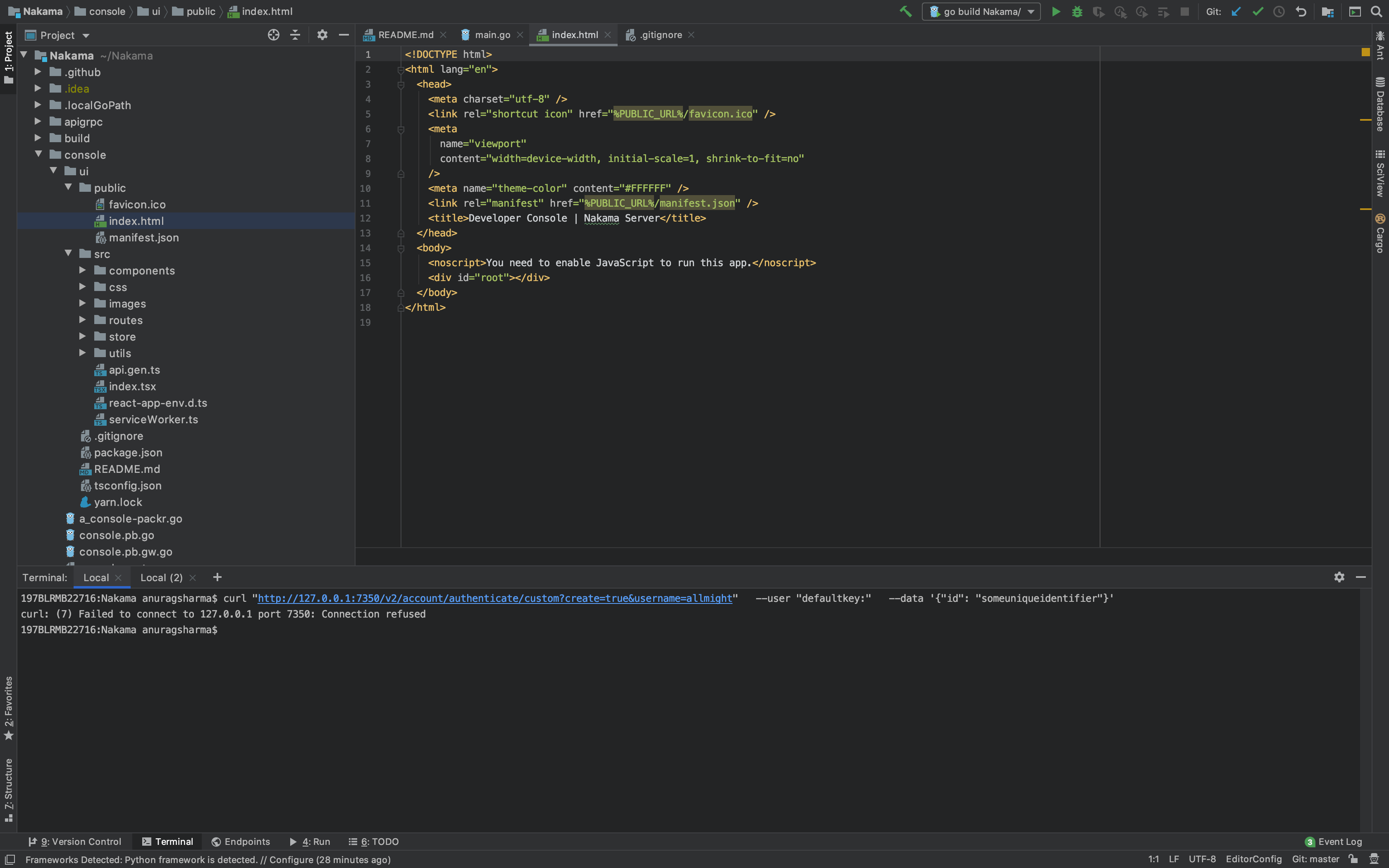
Task: Start debugging with the bug icon
Action: 1077,12
